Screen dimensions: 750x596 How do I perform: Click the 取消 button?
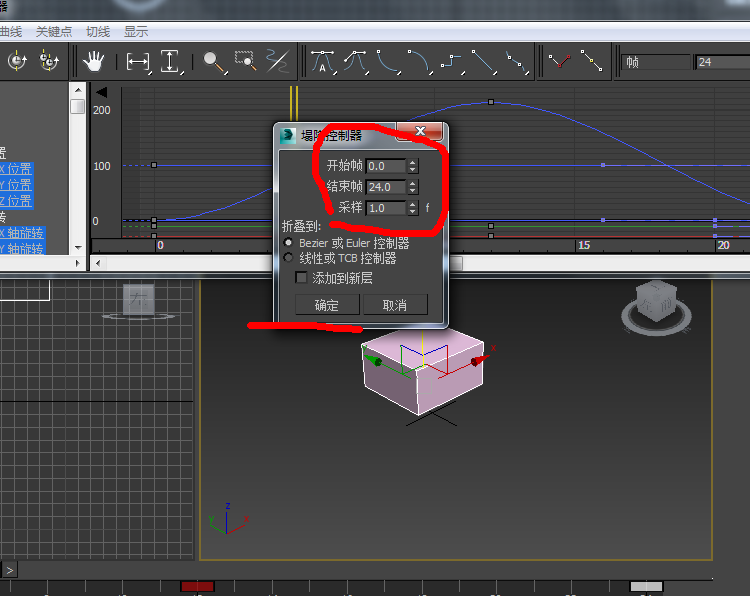[x=395, y=305]
